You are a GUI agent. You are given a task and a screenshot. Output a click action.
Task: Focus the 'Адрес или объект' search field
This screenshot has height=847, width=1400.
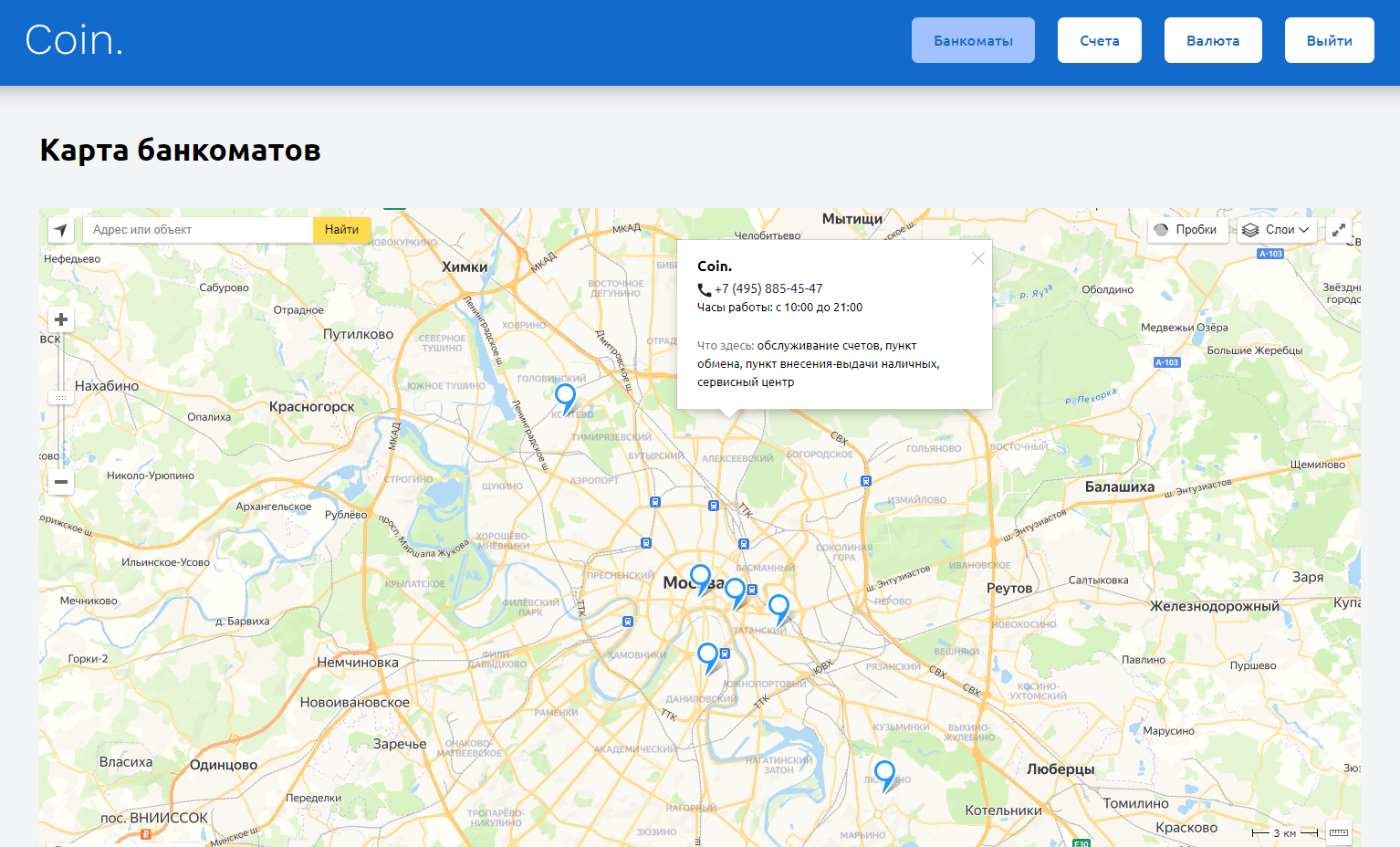point(198,230)
